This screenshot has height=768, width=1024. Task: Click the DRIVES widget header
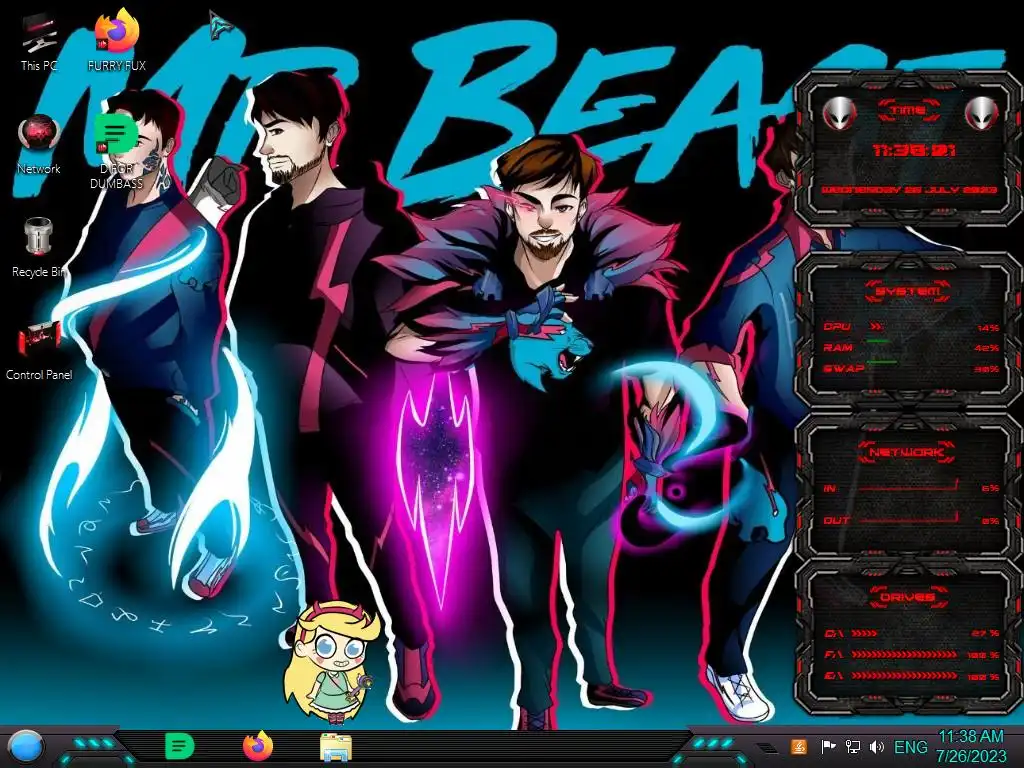coord(908,597)
